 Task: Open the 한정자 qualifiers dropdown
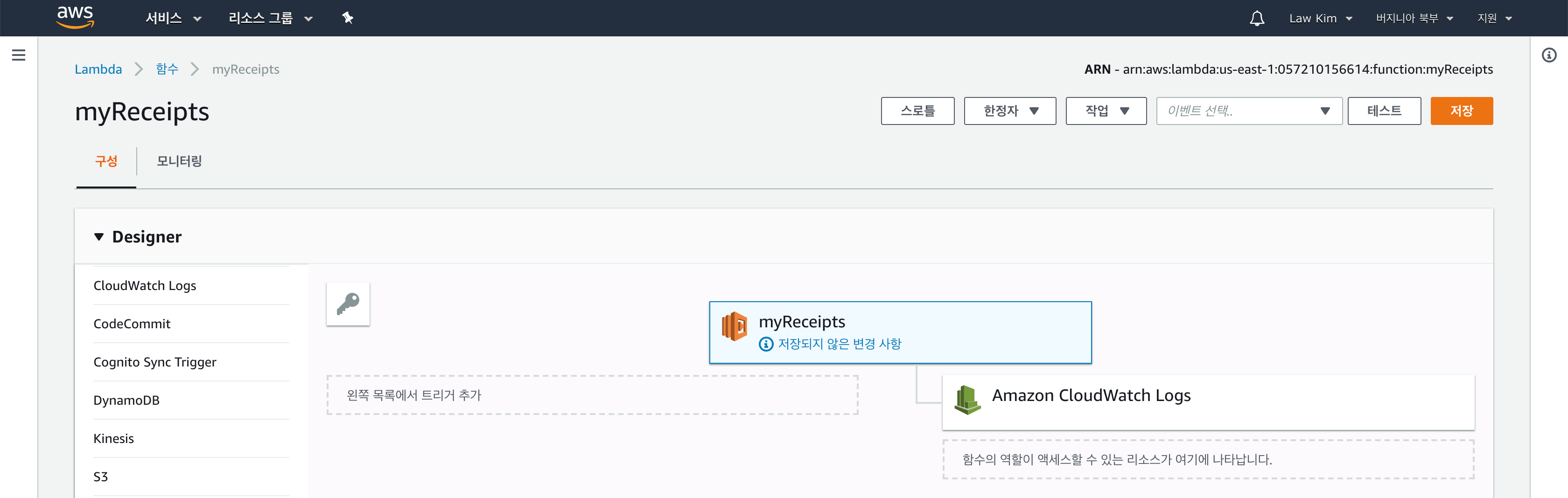click(x=1010, y=111)
